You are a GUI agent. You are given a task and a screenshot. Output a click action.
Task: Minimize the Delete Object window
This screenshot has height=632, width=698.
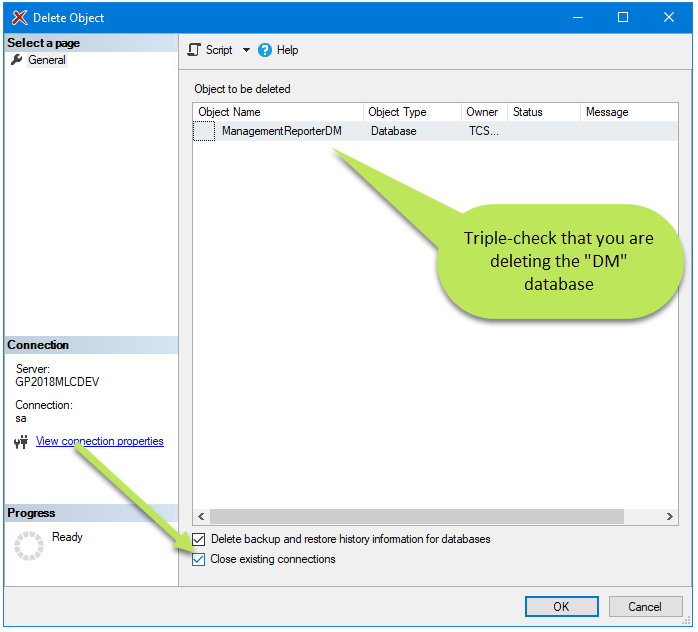pos(578,17)
